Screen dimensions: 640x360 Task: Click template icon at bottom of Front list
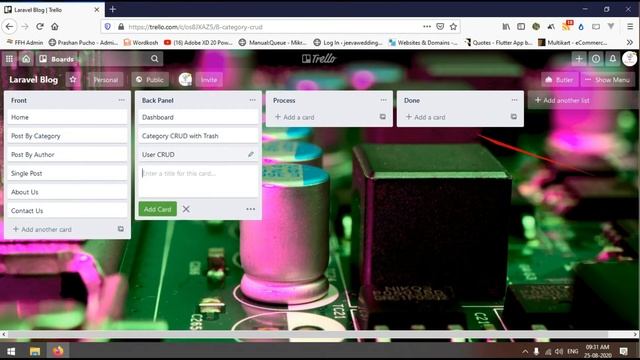121,229
